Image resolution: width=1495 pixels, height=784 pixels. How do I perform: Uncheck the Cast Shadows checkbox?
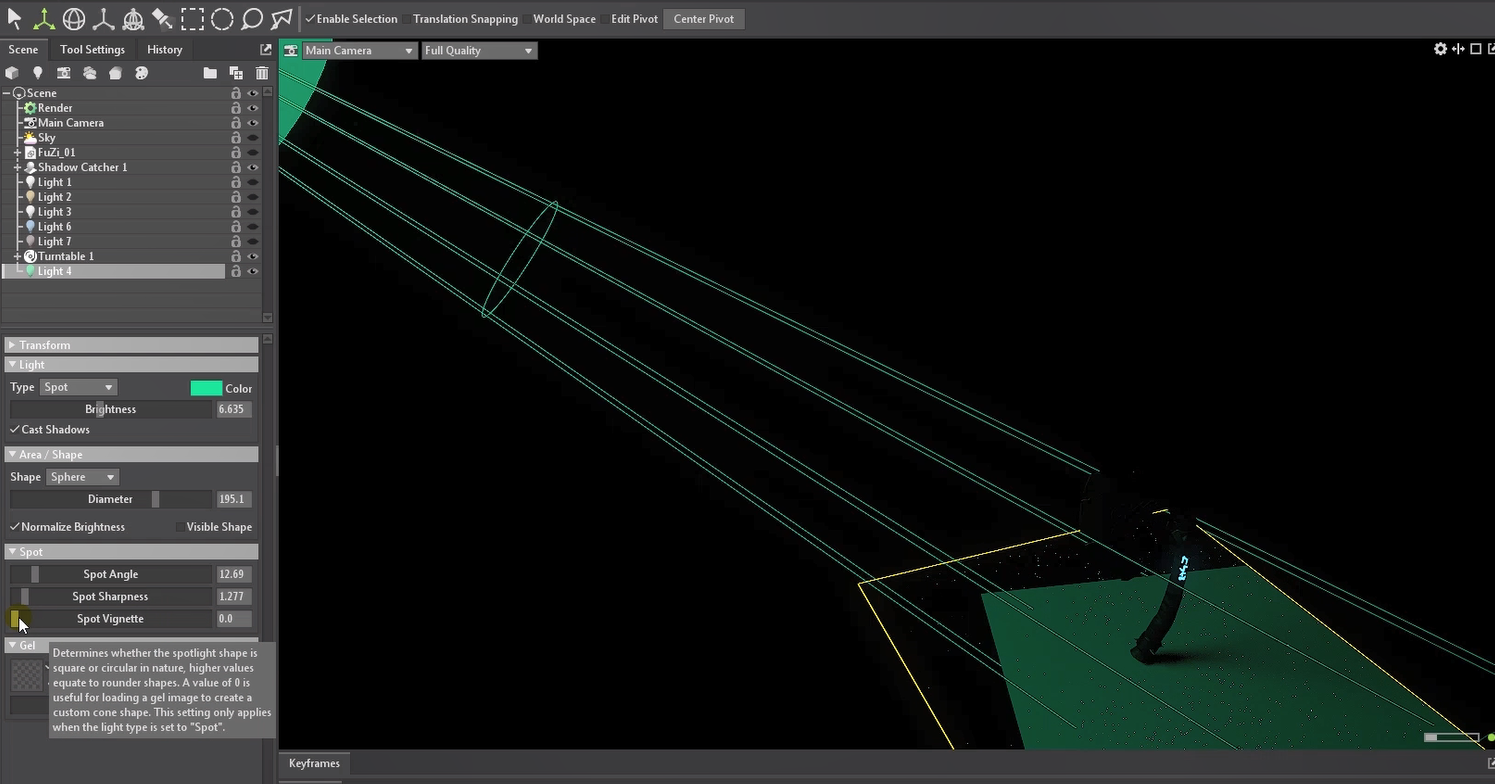15,429
